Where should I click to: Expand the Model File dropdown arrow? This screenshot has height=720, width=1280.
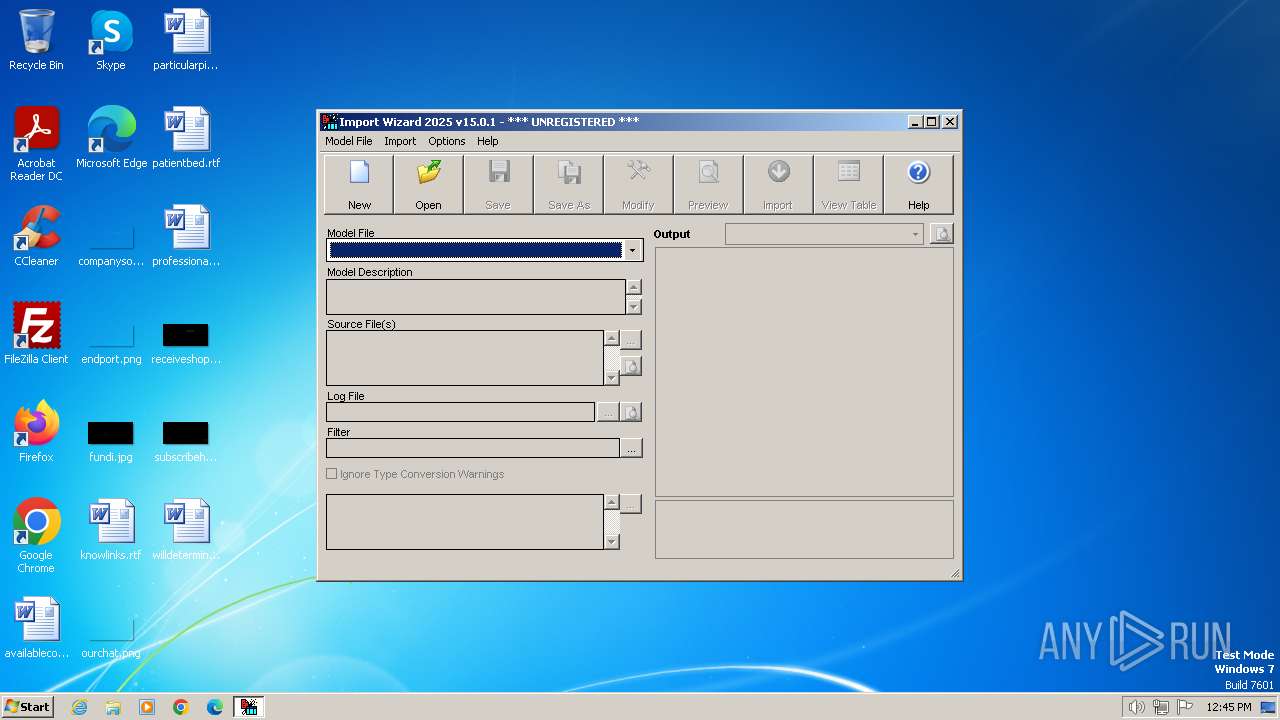point(632,250)
